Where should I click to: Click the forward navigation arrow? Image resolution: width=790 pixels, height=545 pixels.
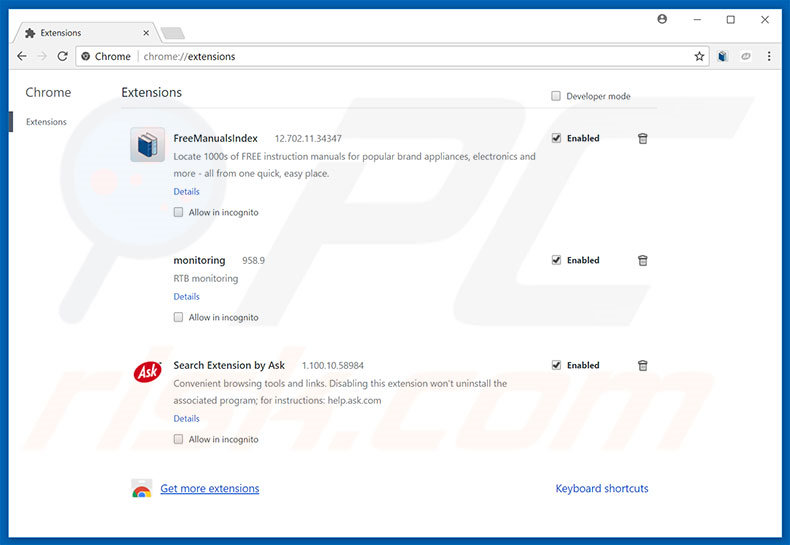pos(42,56)
